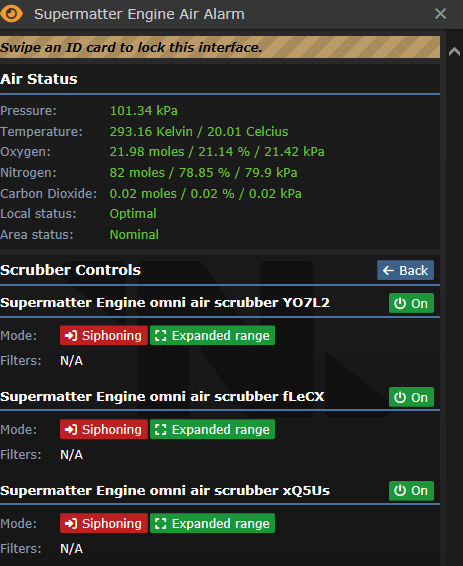Click the power icon on scrubber fLeCX
This screenshot has width=463, height=566.
pos(400,397)
